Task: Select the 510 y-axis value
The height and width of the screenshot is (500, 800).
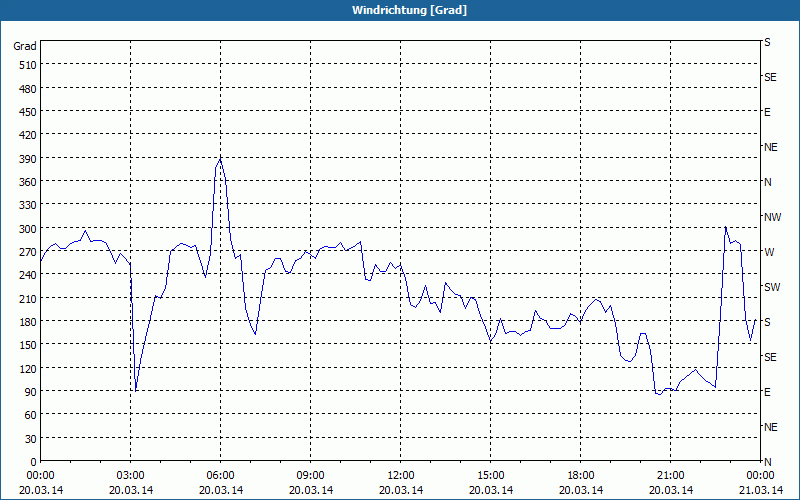Action: [28, 65]
